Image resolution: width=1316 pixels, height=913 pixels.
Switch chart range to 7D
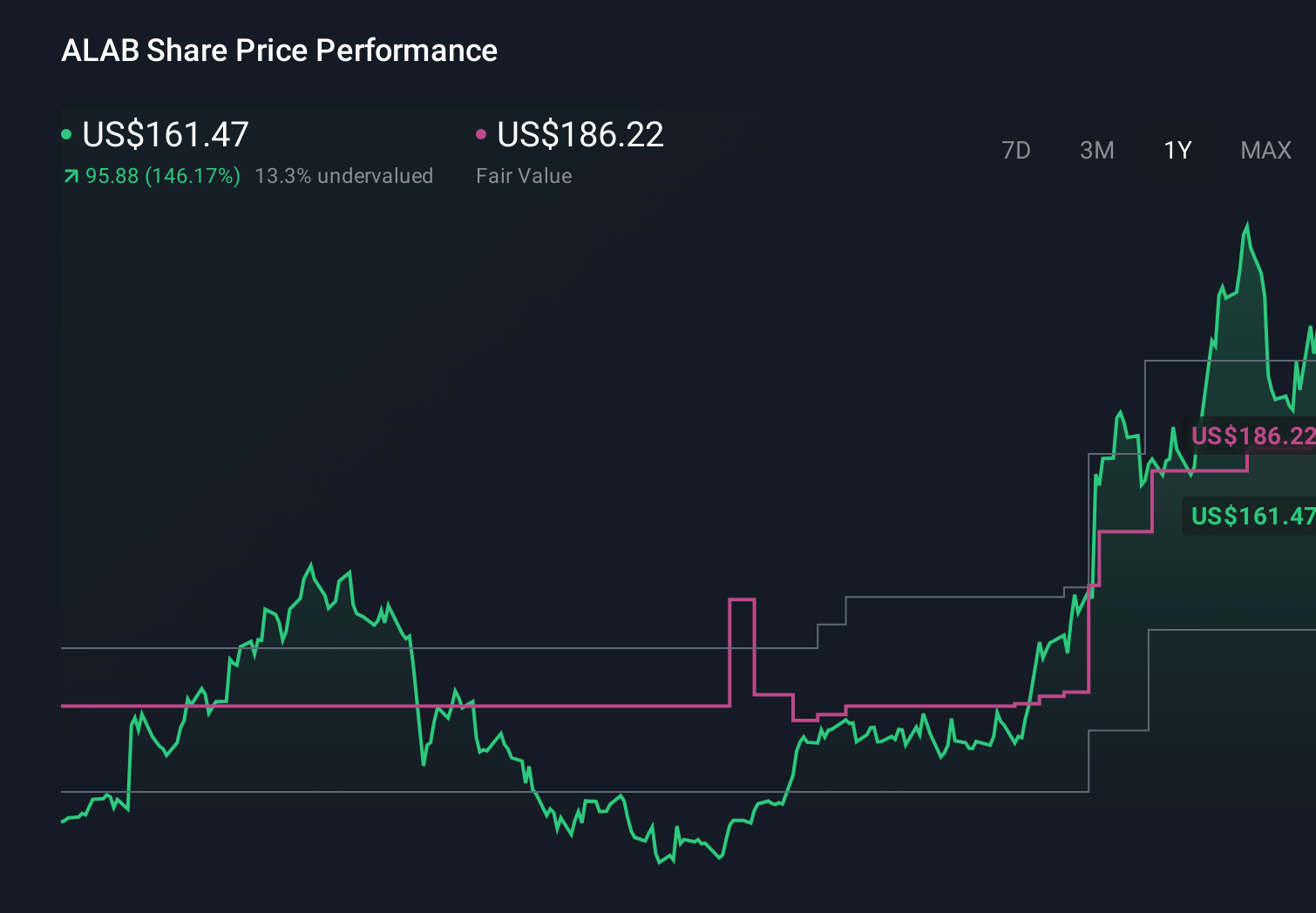click(x=1015, y=151)
